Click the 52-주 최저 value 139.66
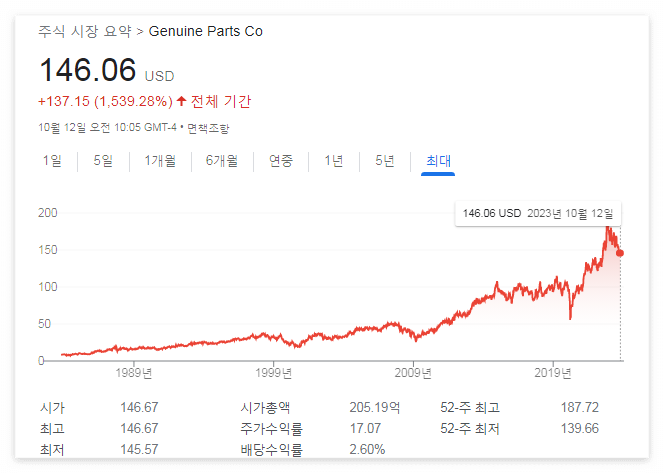664x473 pixels. 580,429
